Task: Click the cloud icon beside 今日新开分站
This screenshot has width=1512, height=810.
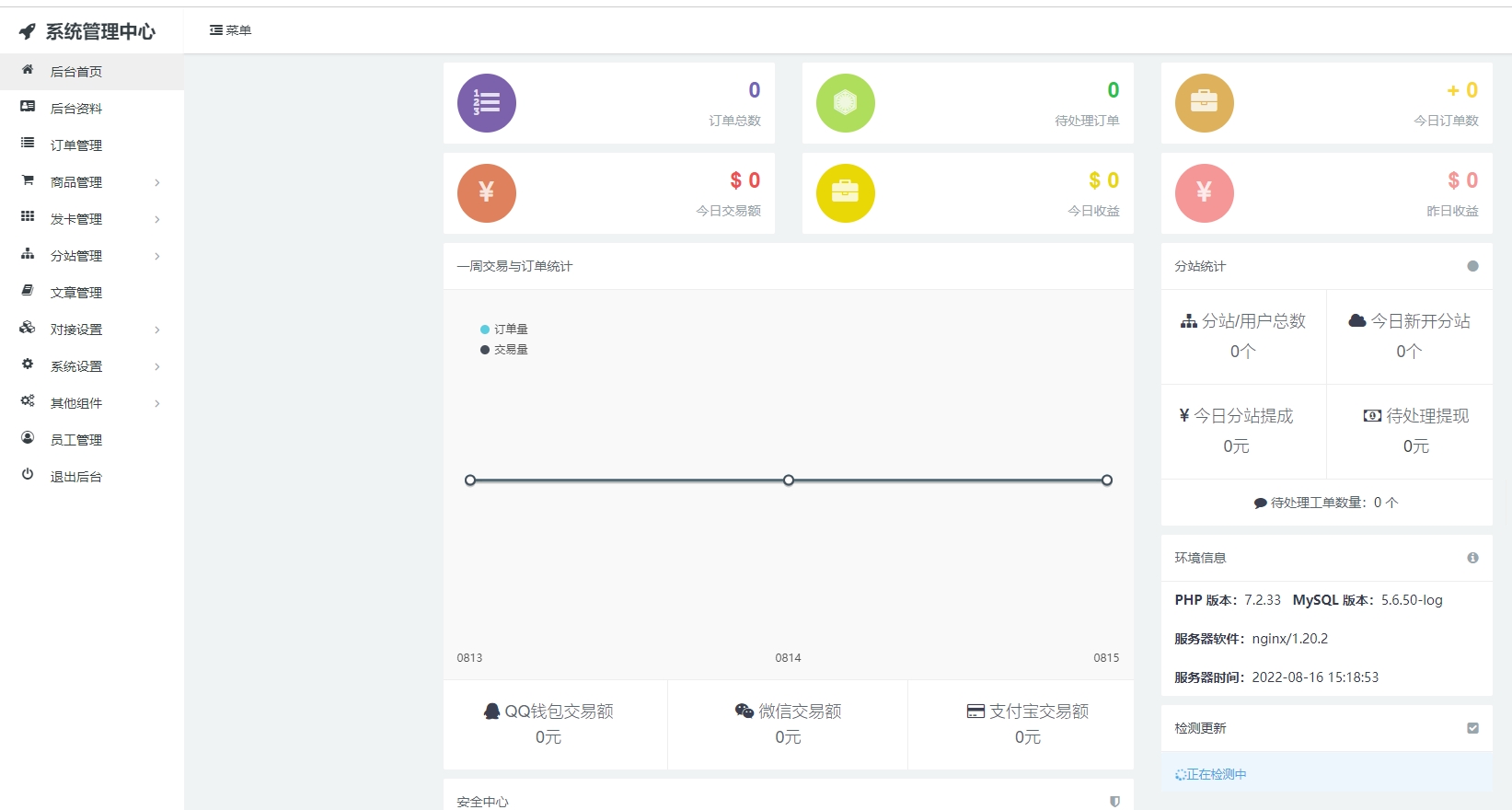Action: [x=1357, y=320]
